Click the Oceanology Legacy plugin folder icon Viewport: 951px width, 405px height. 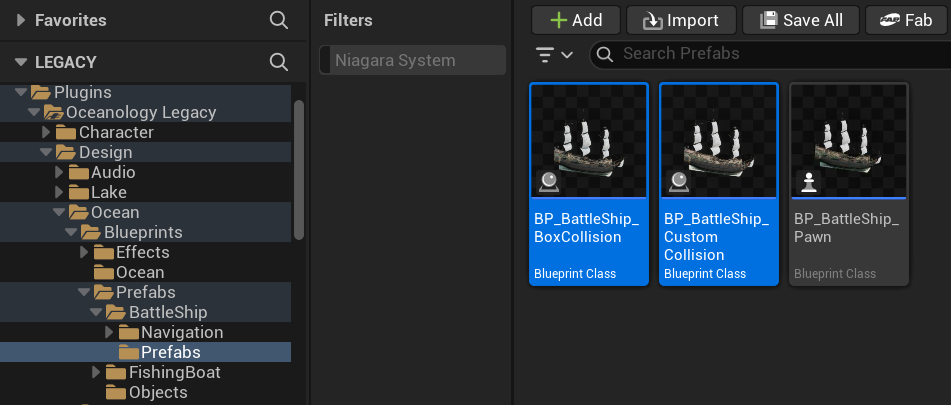click(x=53, y=112)
